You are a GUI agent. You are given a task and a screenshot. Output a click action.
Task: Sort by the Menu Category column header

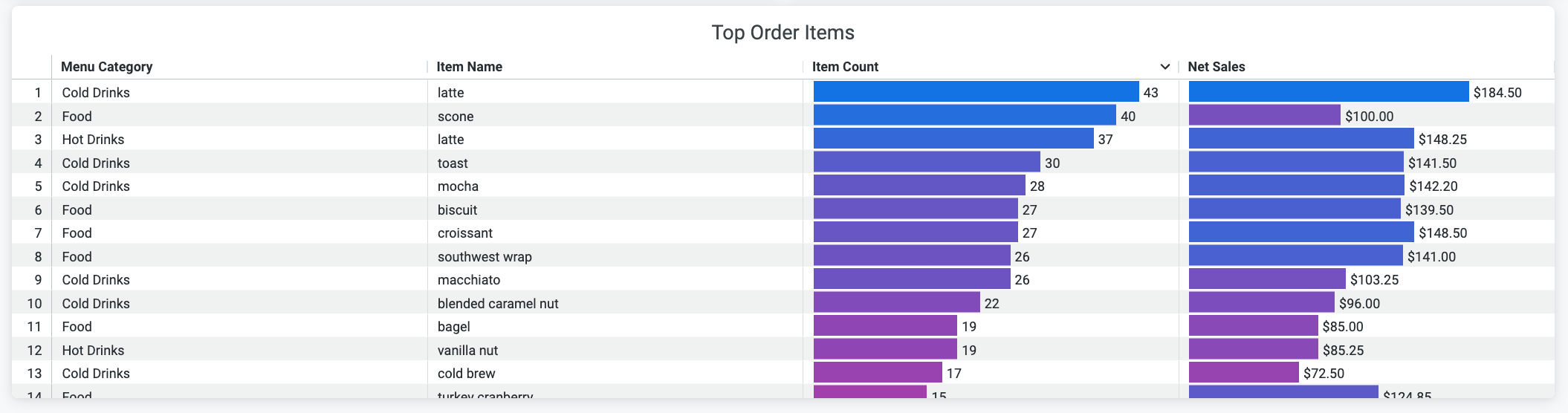pyautogui.click(x=107, y=67)
